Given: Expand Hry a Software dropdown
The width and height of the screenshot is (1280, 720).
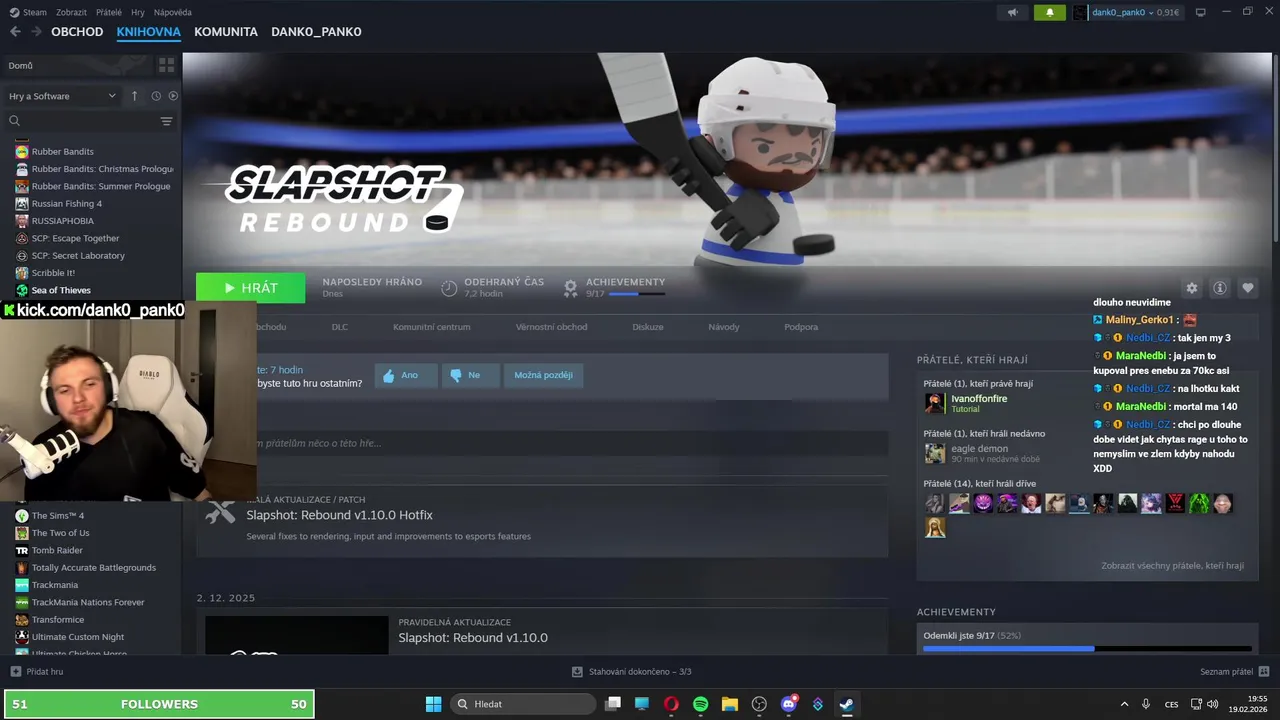Looking at the screenshot, I should (x=62, y=96).
